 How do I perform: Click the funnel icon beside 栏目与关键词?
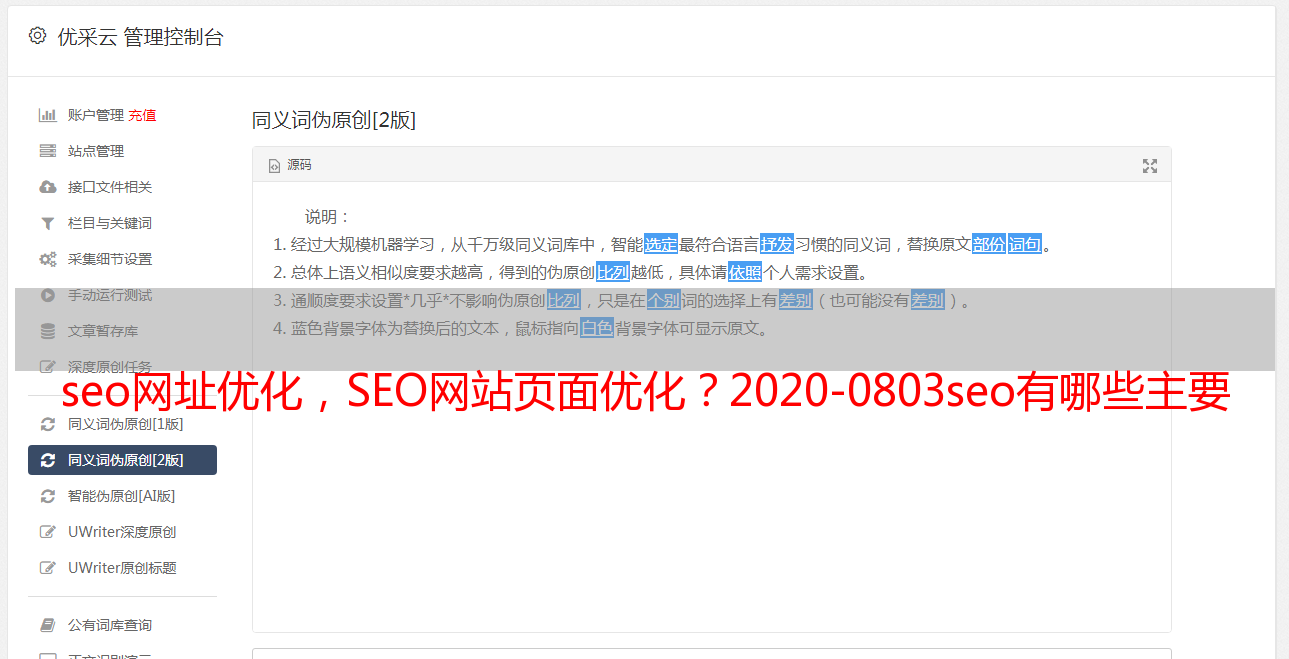point(47,223)
